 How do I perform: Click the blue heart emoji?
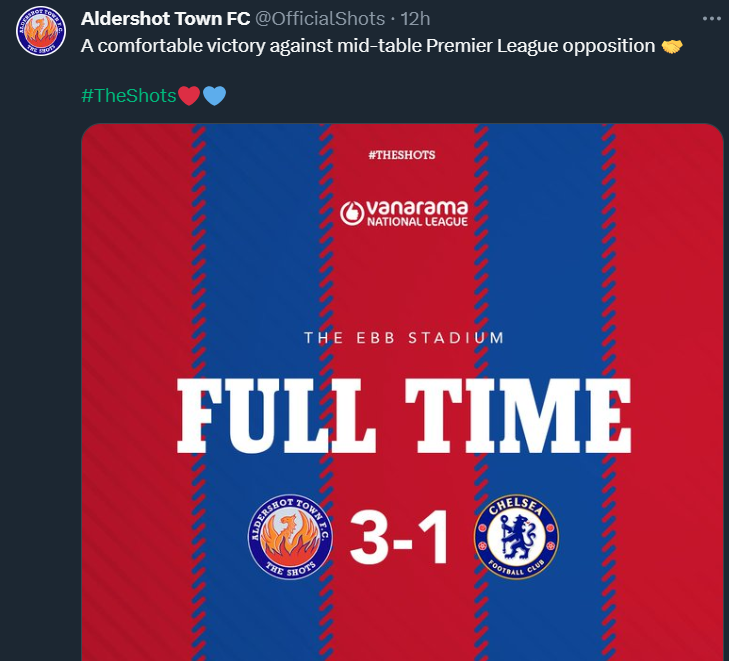pos(214,96)
